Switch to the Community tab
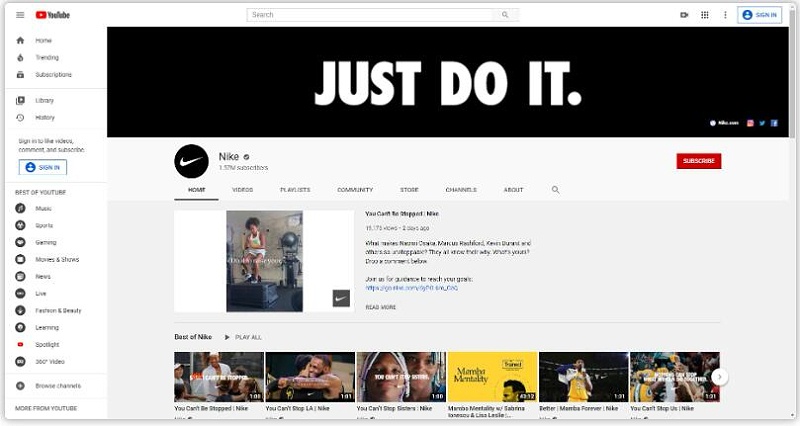 pos(355,189)
